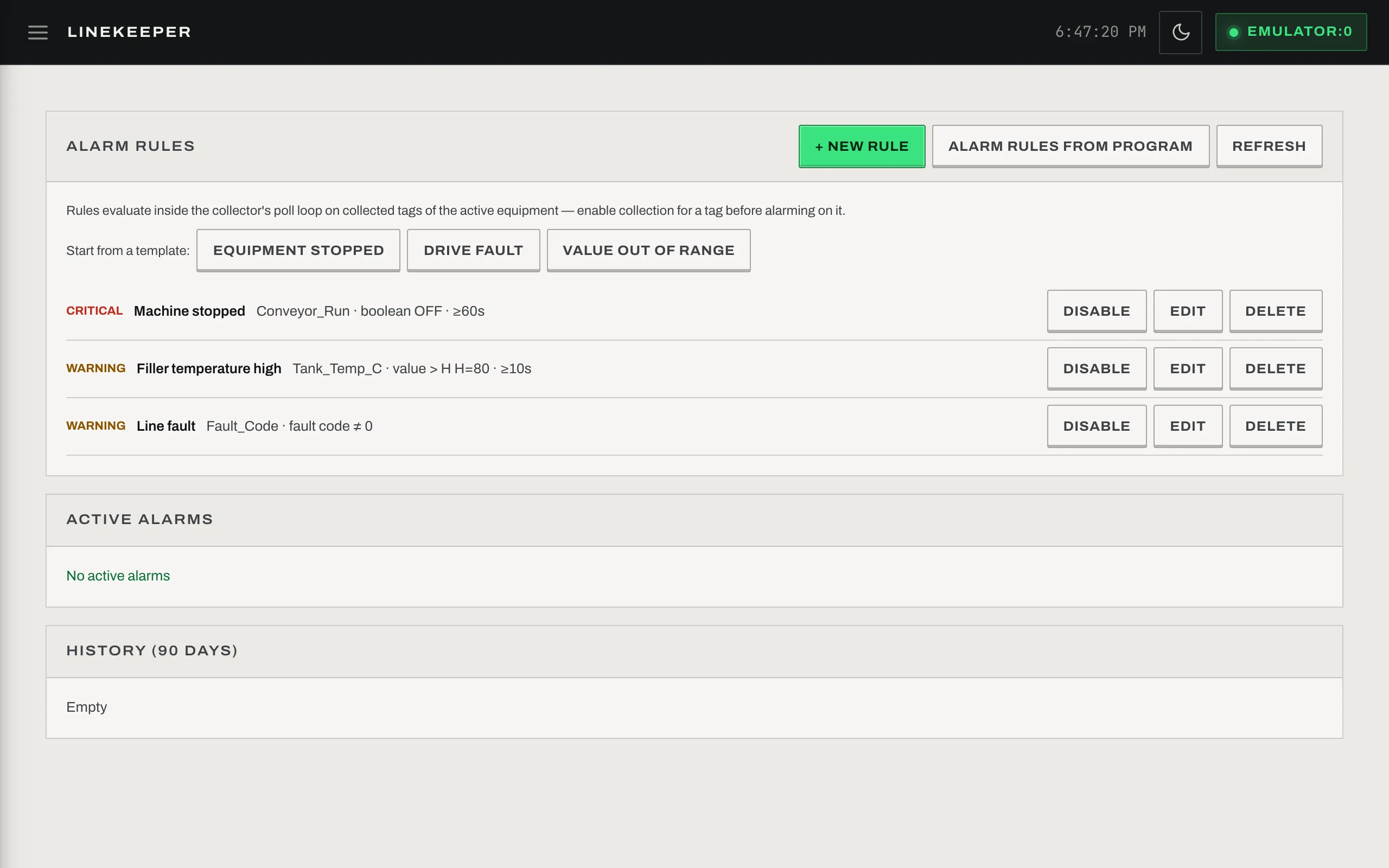Select the CRITICAL severity label
This screenshot has width=1389, height=868.
pos(94,310)
